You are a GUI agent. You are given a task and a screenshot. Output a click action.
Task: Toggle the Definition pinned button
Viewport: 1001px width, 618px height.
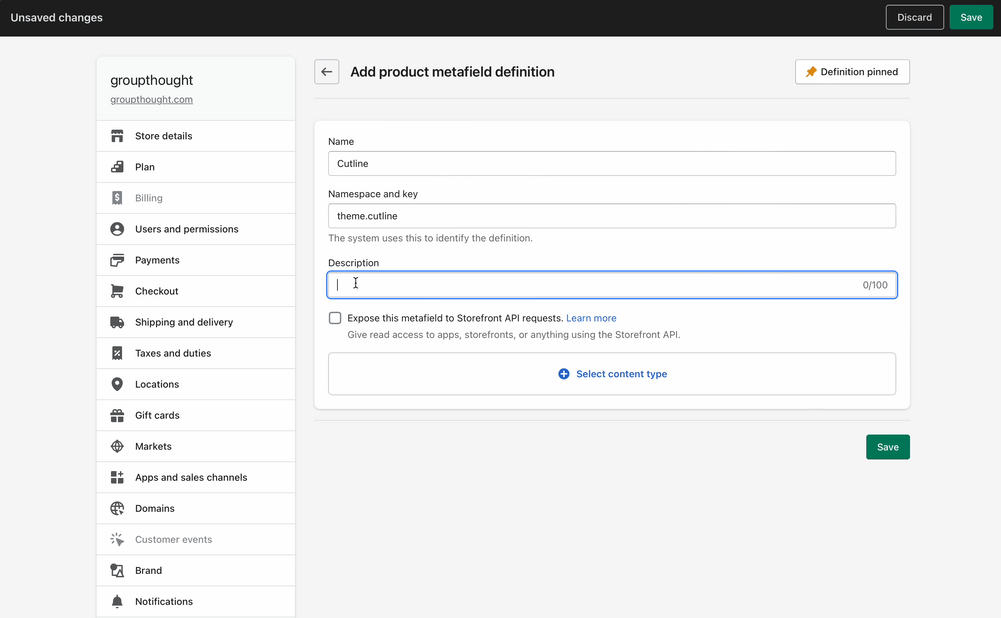coord(852,72)
